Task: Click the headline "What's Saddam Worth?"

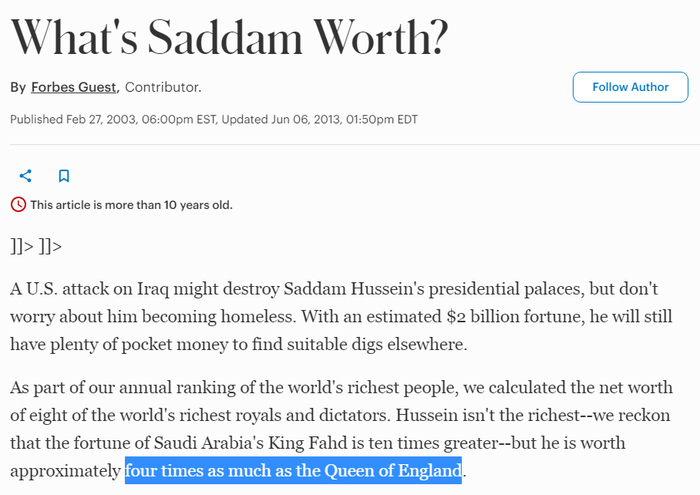Action: pos(229,36)
